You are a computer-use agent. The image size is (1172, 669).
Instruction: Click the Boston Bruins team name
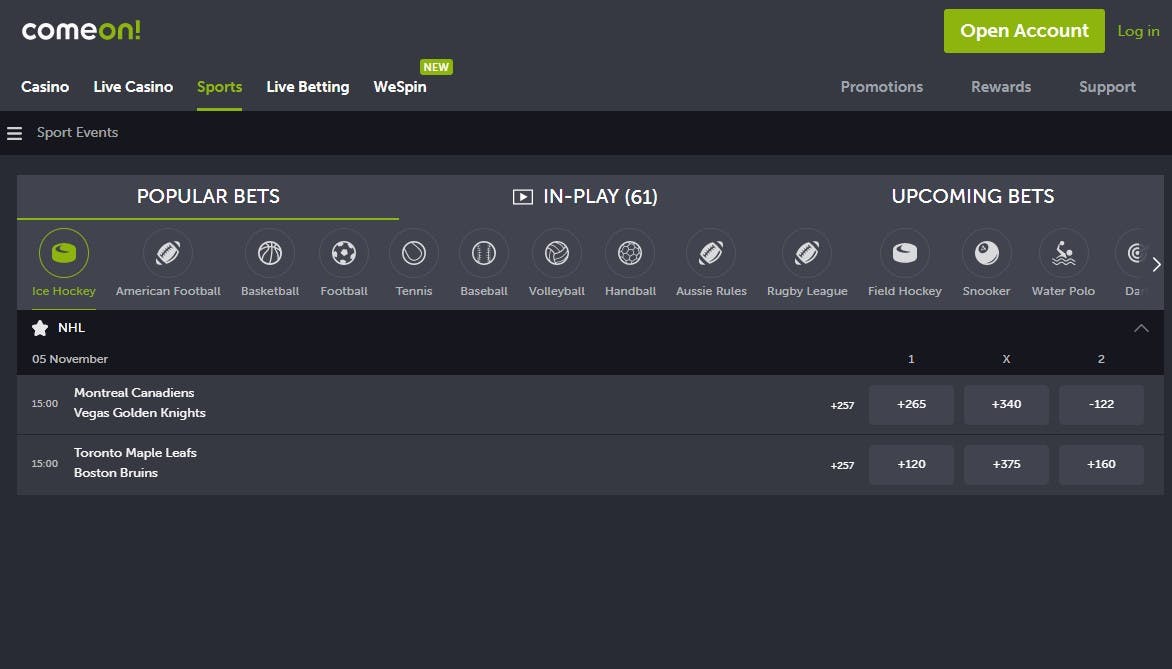click(116, 472)
